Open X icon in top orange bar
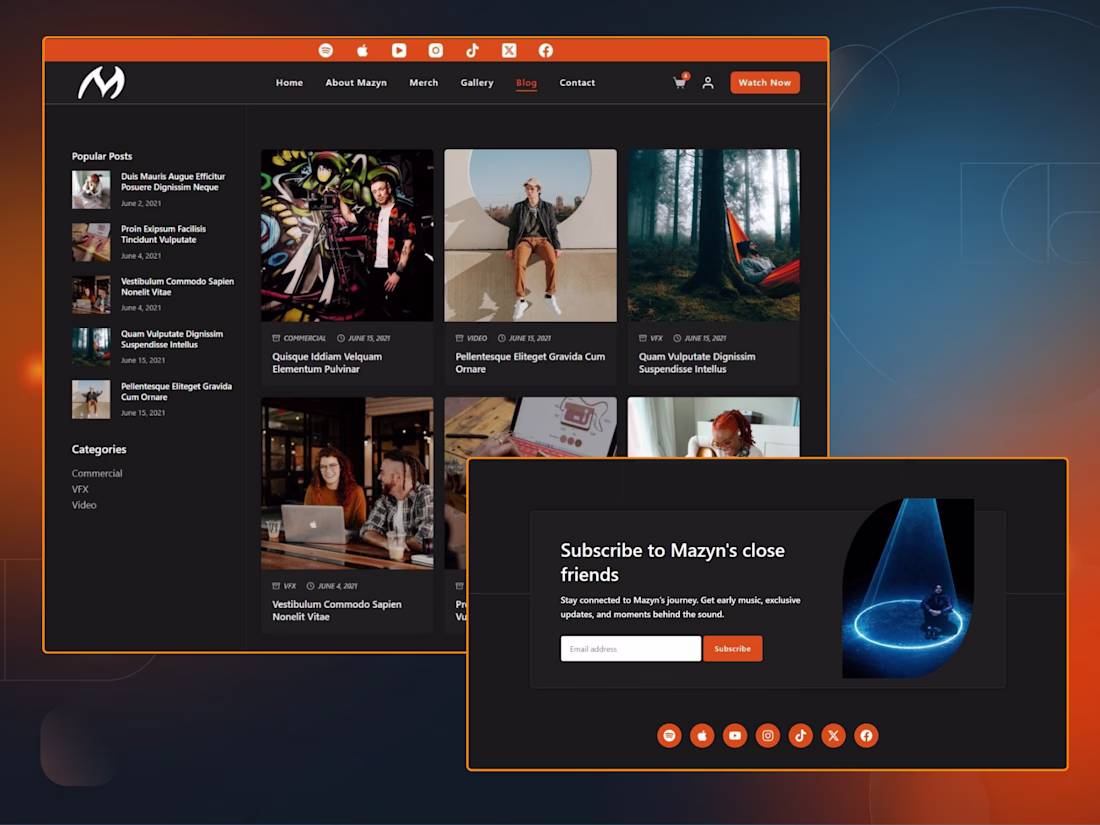1100x825 pixels. point(509,51)
